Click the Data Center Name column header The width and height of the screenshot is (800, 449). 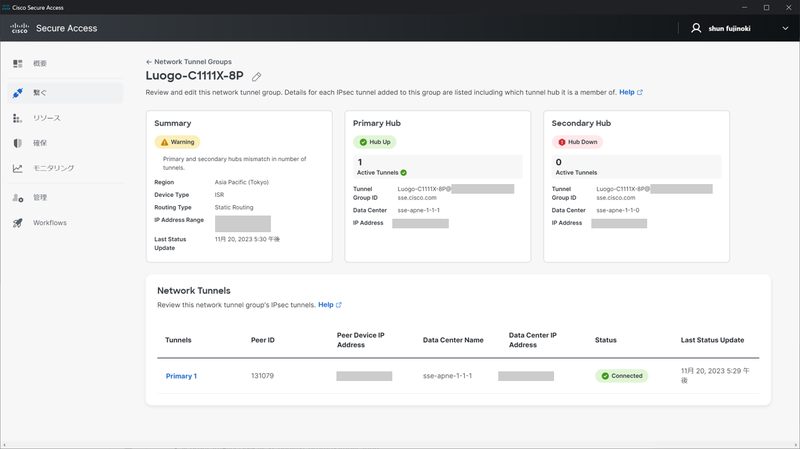[453, 340]
